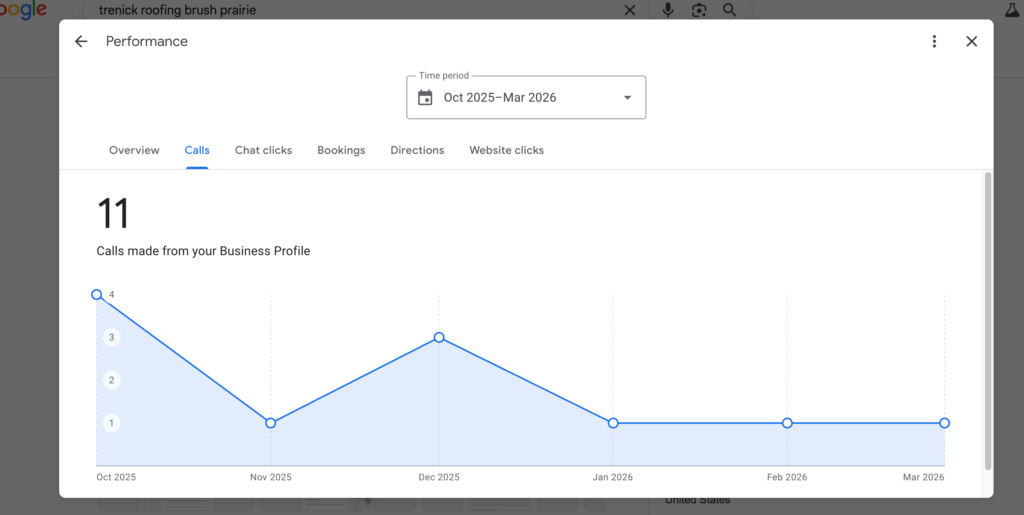
Task: Click the dialog's vertical scrollbar
Action: click(x=988, y=320)
